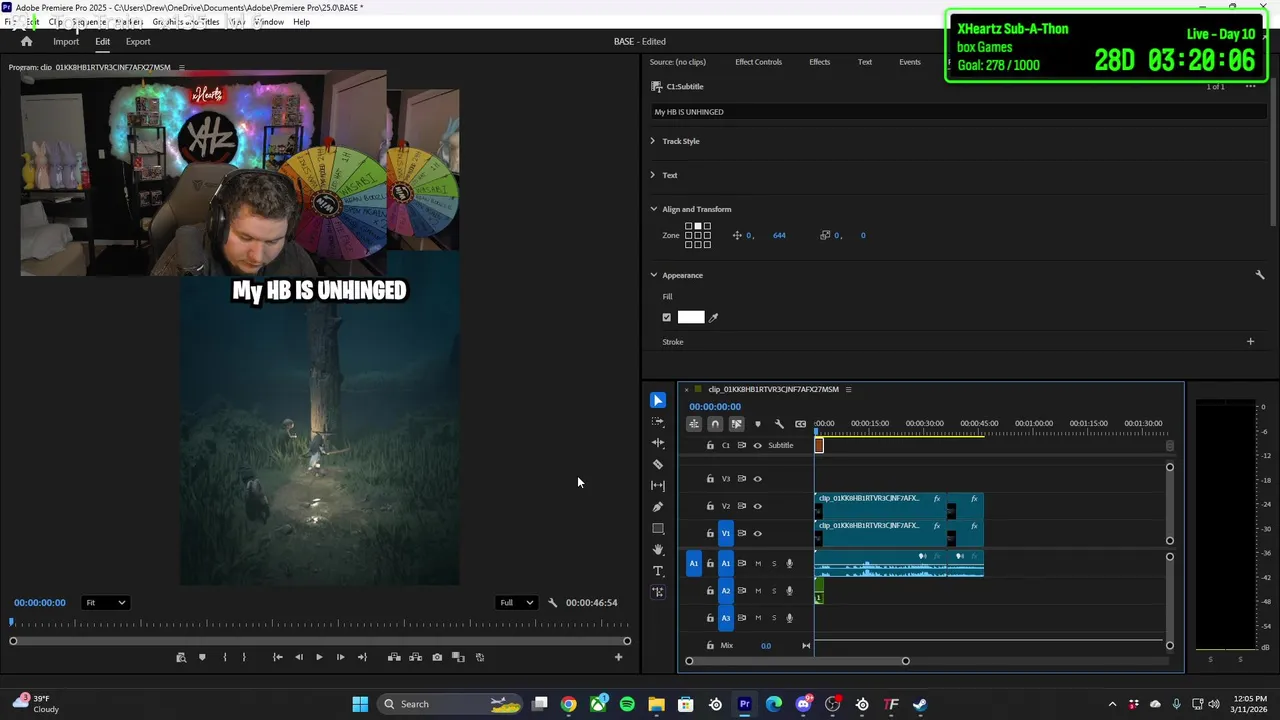Screen dimensions: 1280x720
Task: Expand the Track Style section
Action: (653, 141)
